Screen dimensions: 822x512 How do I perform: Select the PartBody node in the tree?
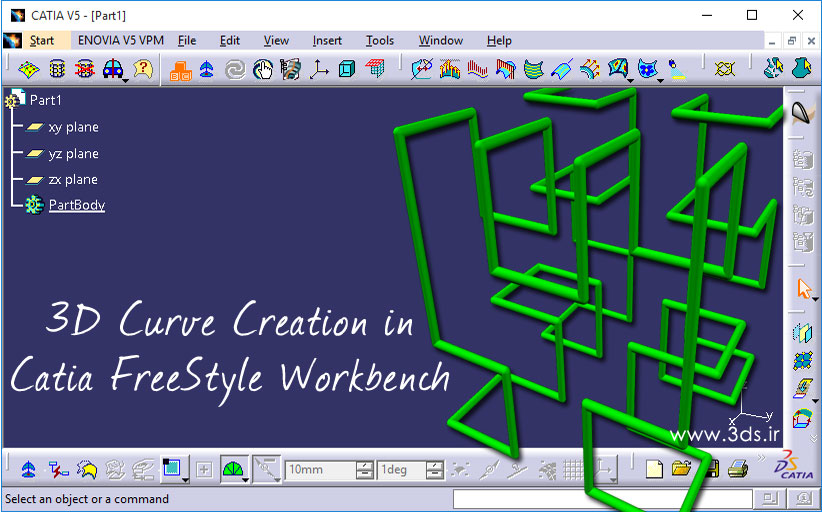click(77, 205)
